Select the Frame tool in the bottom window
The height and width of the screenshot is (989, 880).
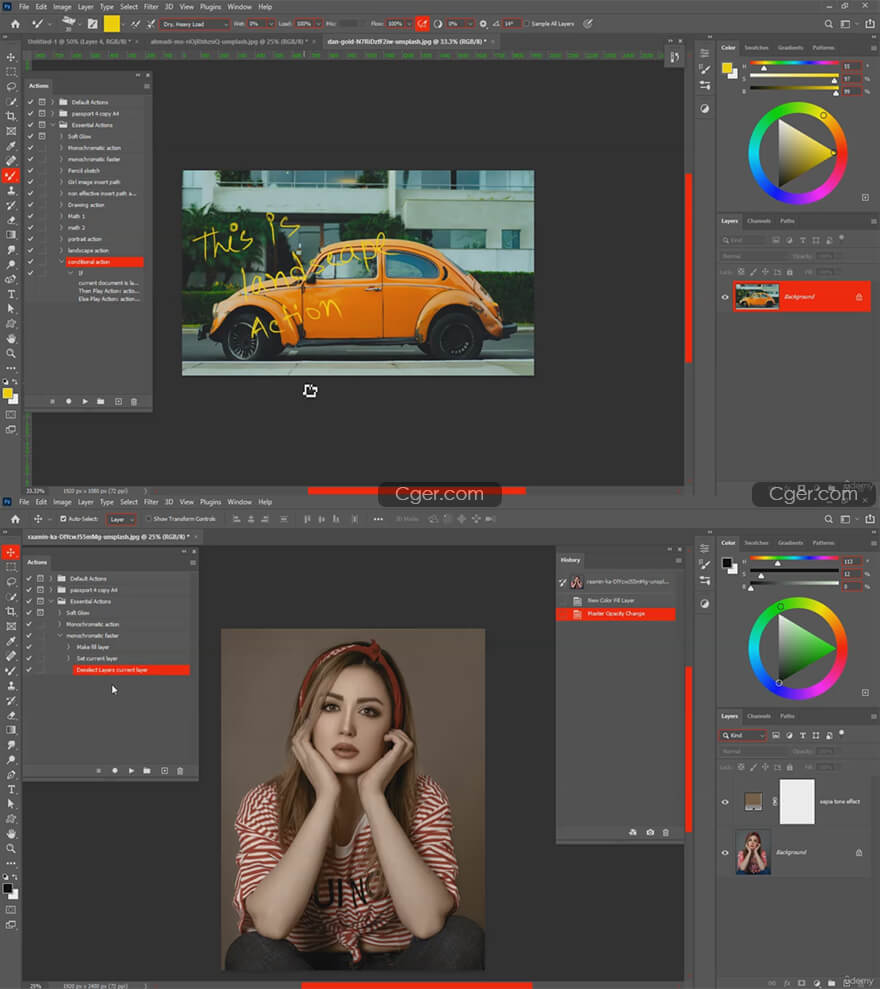click(11, 626)
